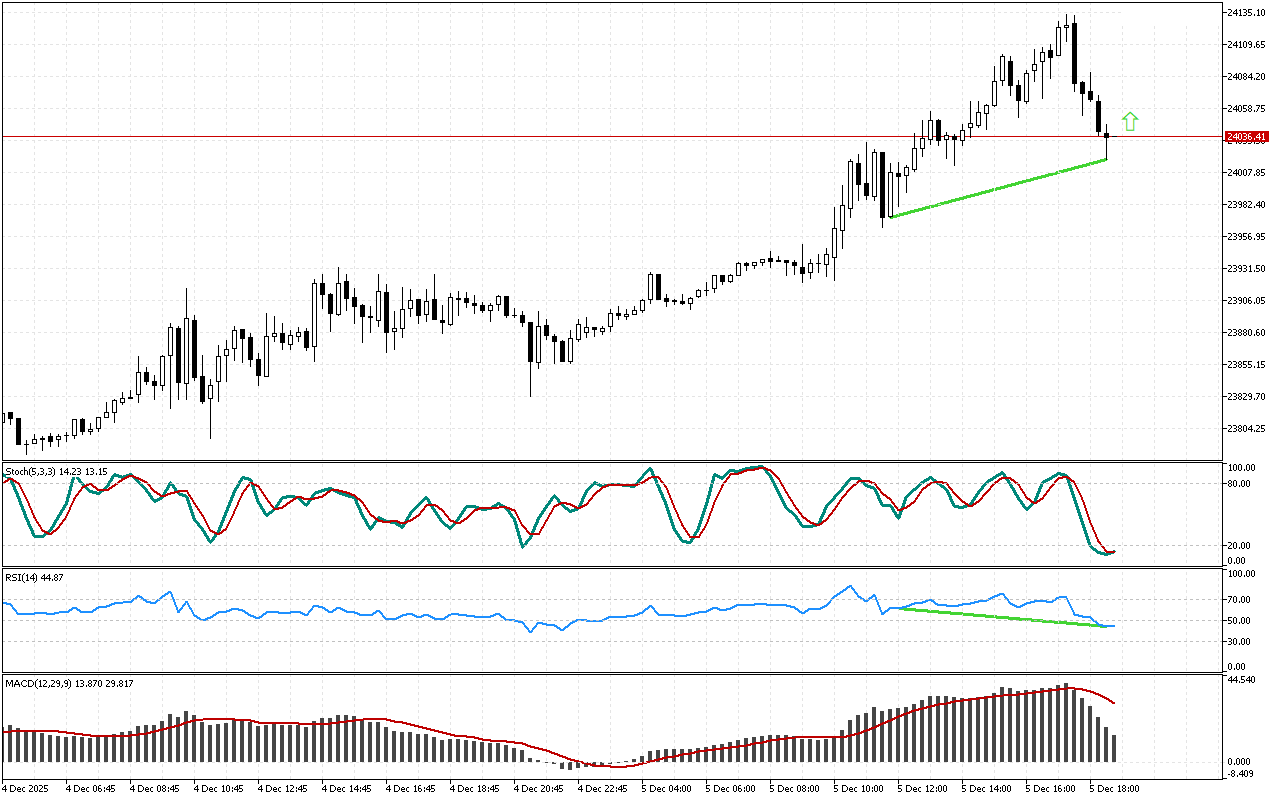Click the 24135.10 price axis label
Image resolution: width=1280 pixels, height=800 pixels.
coord(1246,12)
